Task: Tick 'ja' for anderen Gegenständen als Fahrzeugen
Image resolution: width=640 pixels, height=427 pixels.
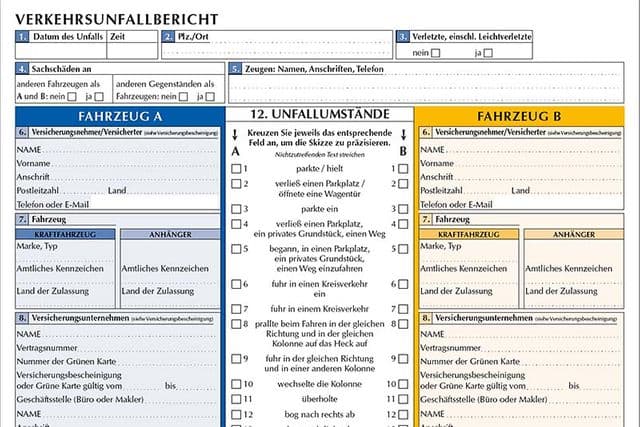Action: (210, 97)
